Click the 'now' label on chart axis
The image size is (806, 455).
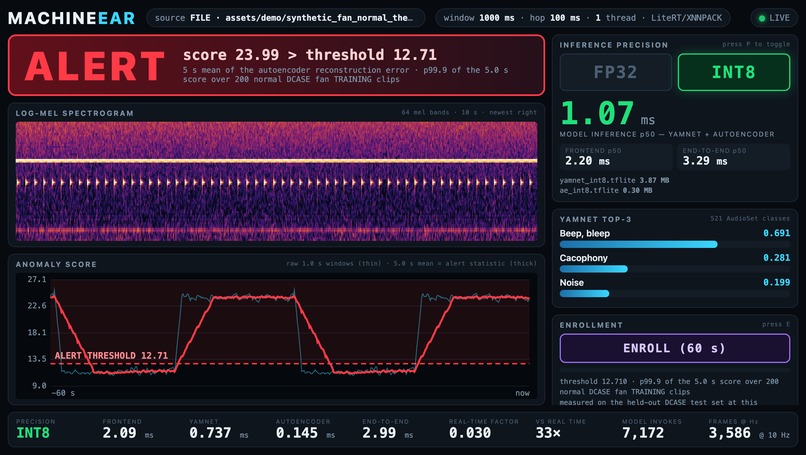pos(522,393)
